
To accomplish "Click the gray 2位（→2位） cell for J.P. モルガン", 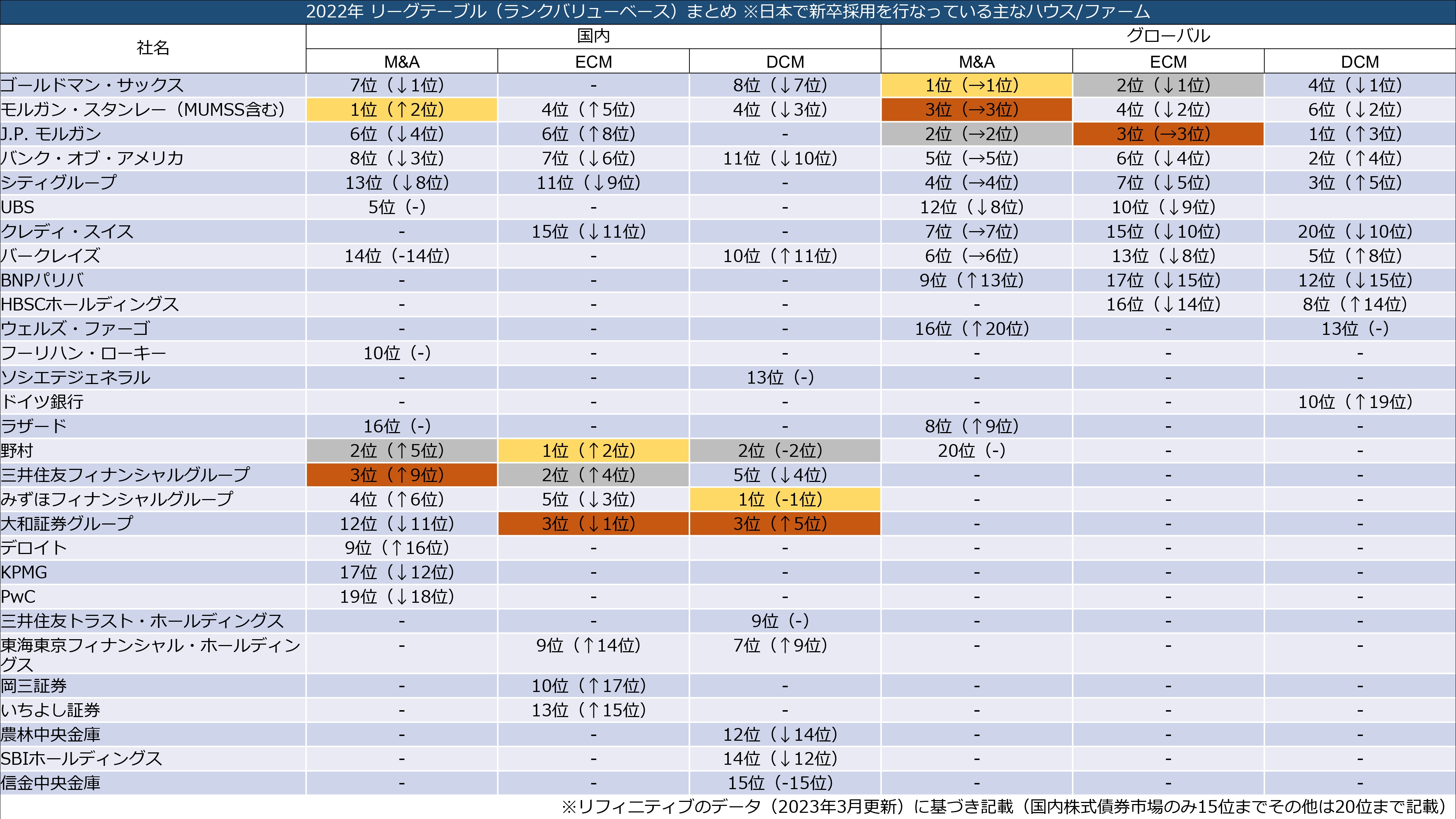I will [977, 134].
